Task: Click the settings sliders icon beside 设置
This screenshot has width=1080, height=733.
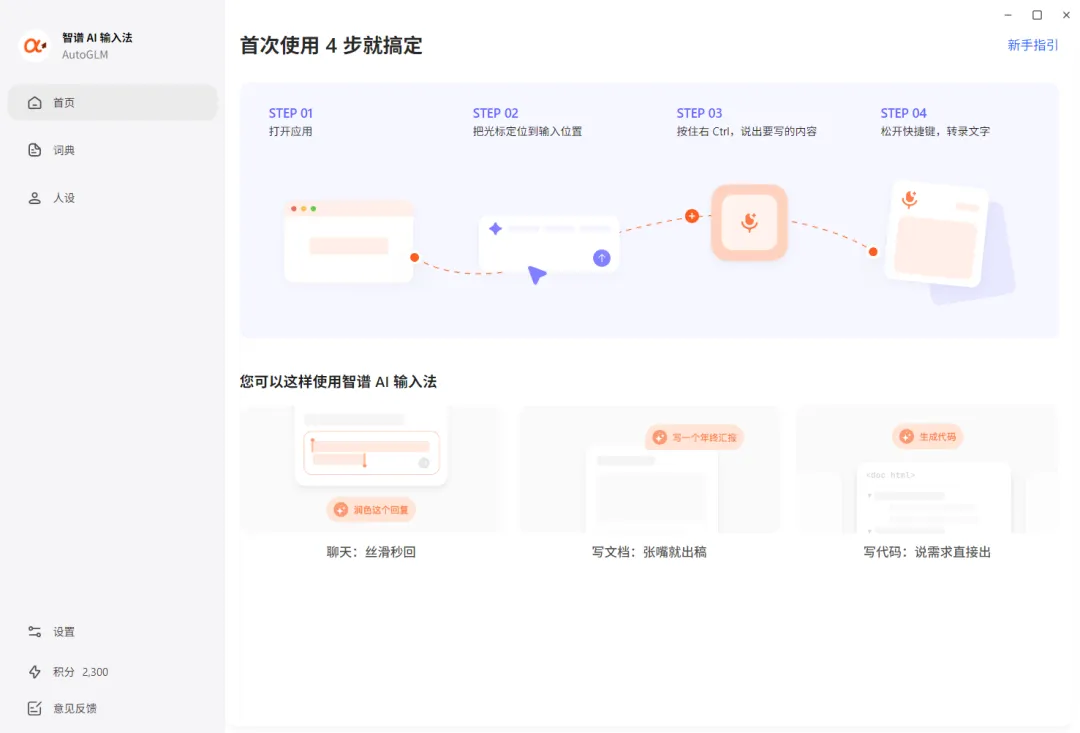Action: (34, 632)
